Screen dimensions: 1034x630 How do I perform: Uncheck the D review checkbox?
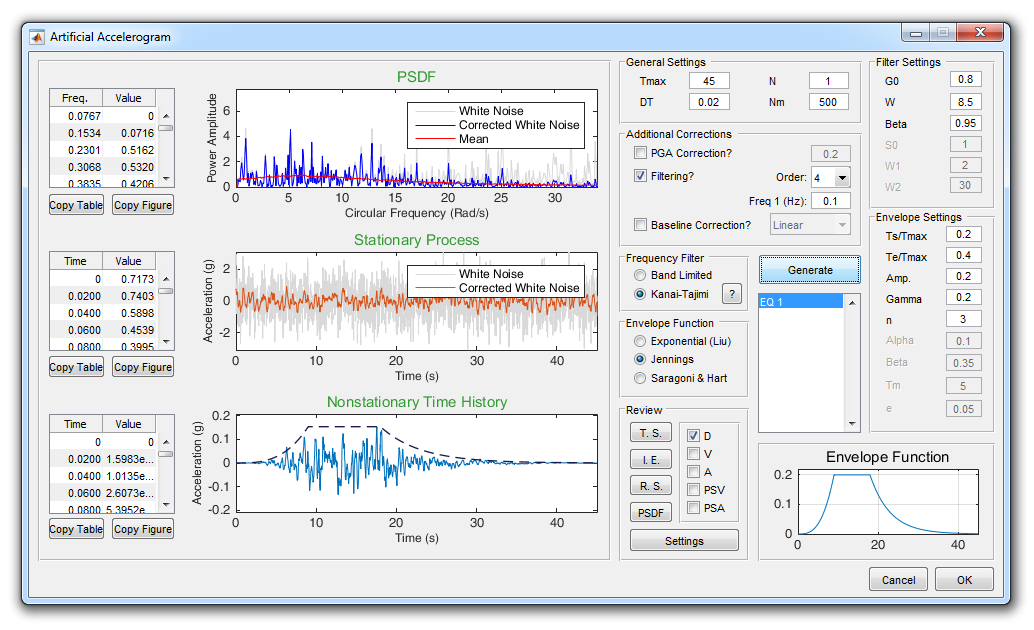point(694,433)
